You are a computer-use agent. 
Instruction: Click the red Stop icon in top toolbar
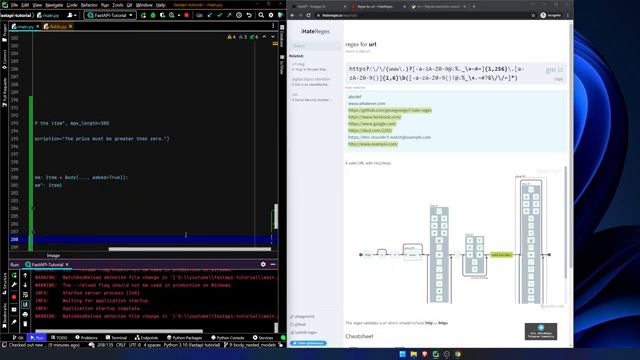[187, 15]
